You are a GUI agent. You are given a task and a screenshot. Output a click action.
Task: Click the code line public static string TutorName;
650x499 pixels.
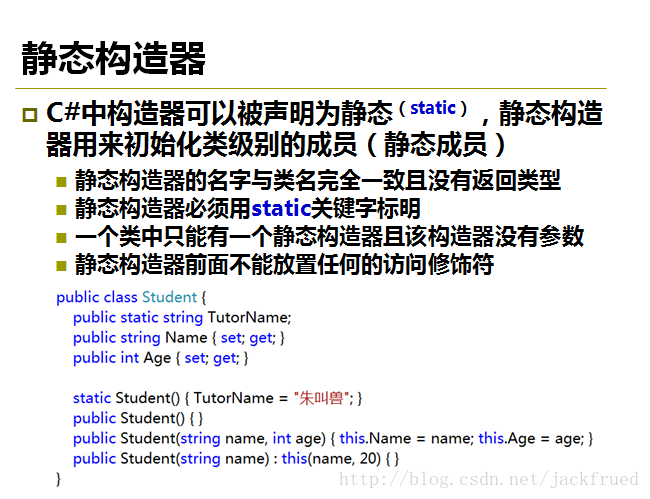coord(182,317)
